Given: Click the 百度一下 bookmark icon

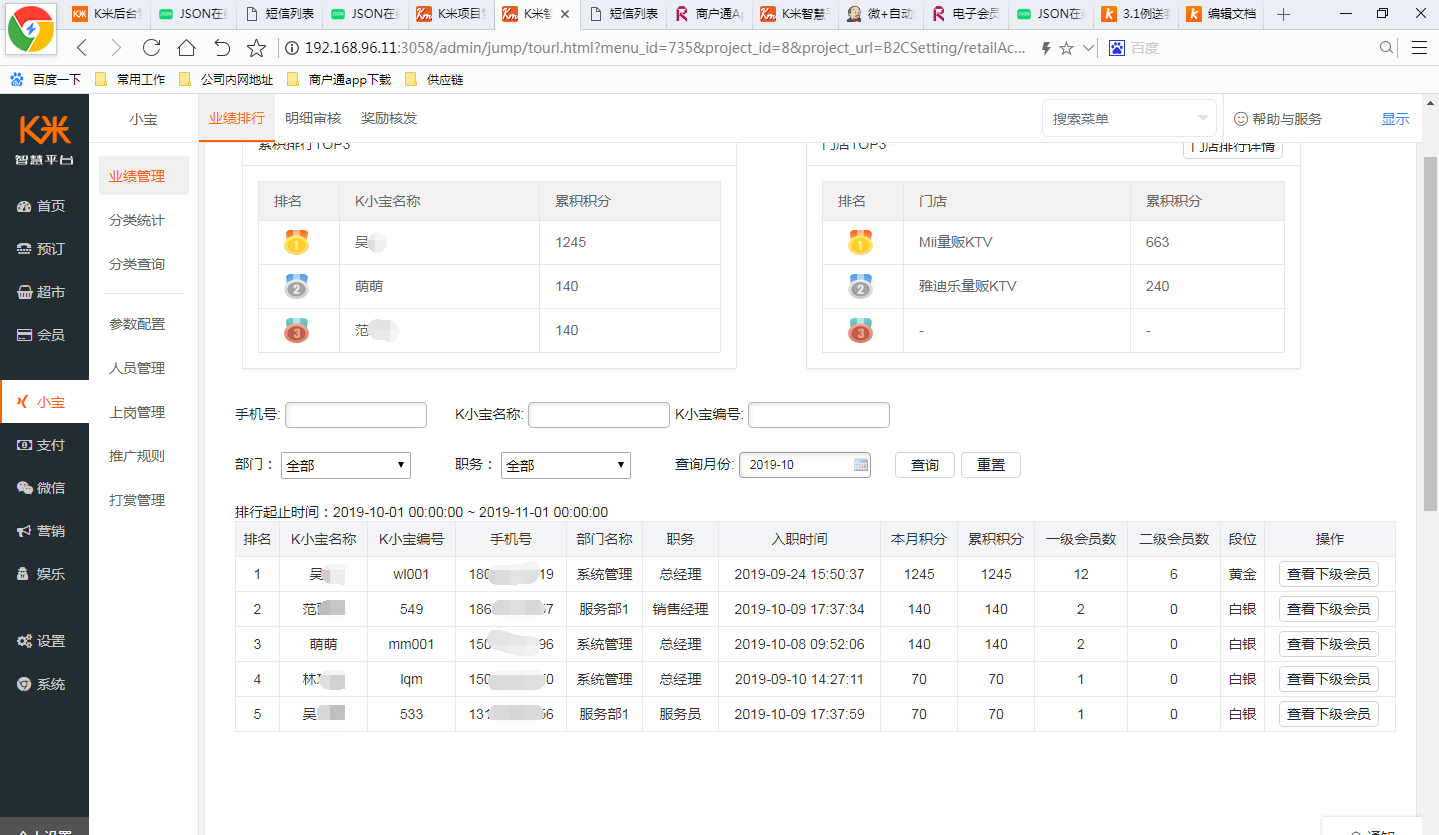Looking at the screenshot, I should (18, 79).
